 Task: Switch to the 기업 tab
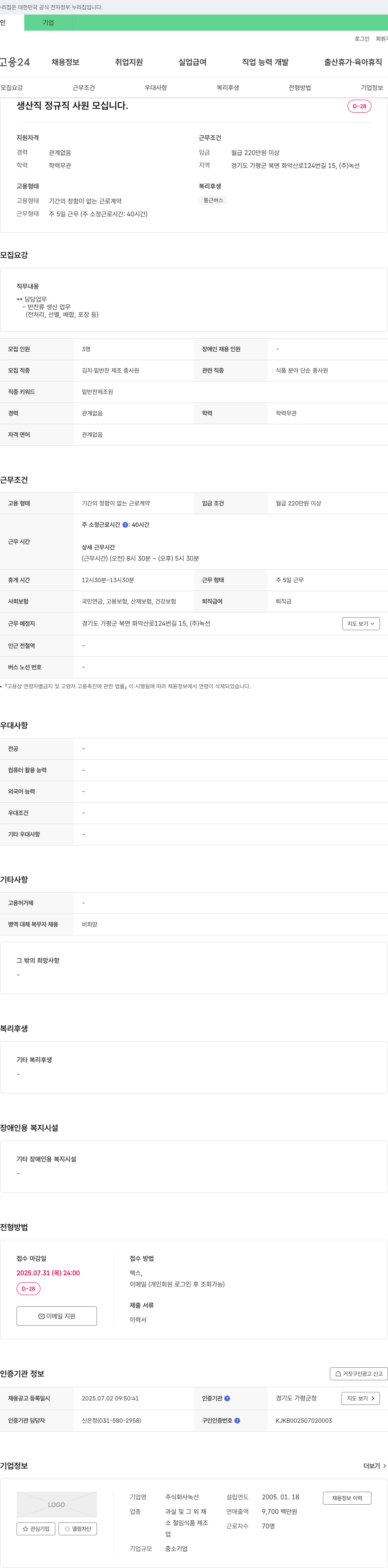pyautogui.click(x=48, y=23)
